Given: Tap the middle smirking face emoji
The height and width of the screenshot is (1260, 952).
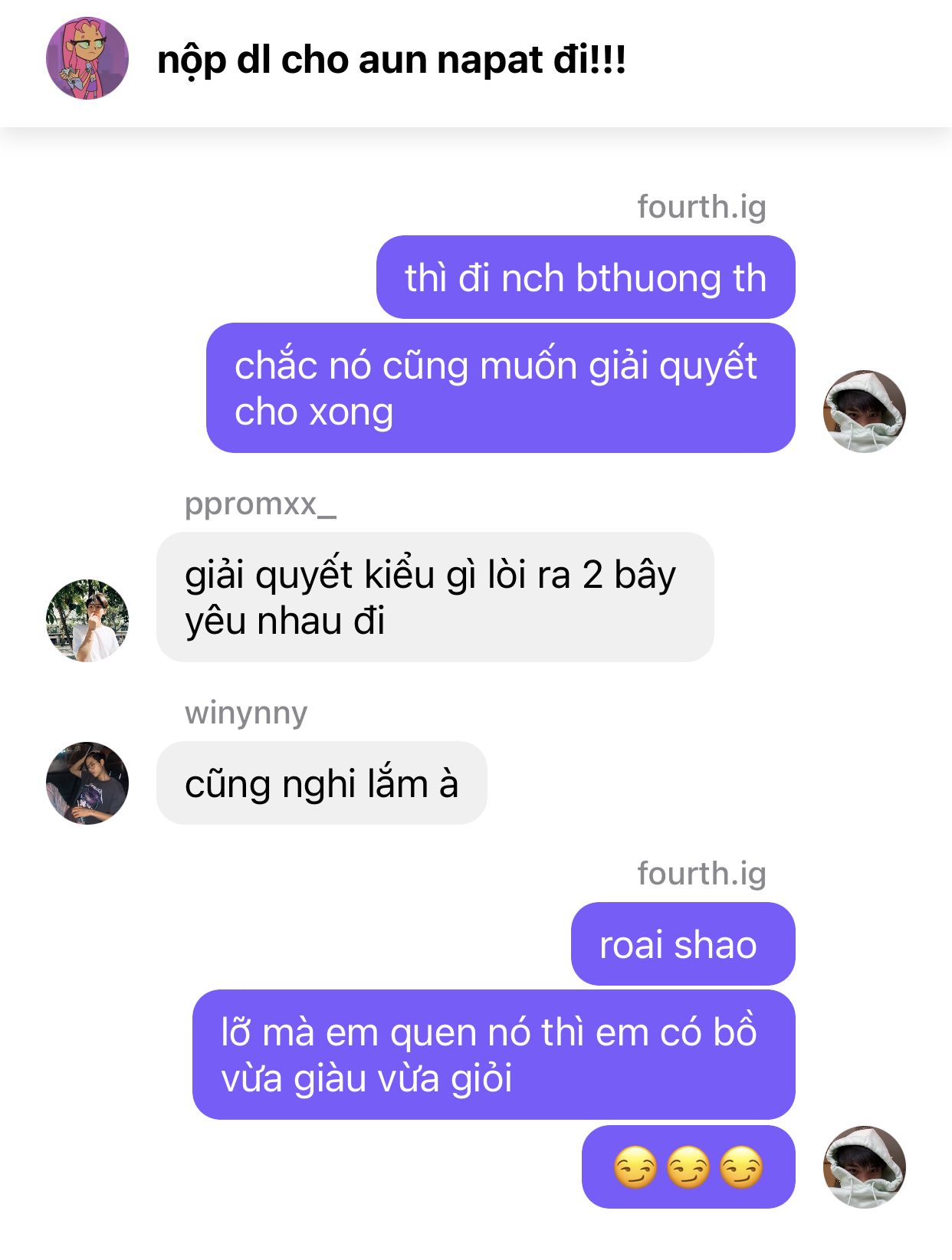Looking at the screenshot, I should (688, 1168).
